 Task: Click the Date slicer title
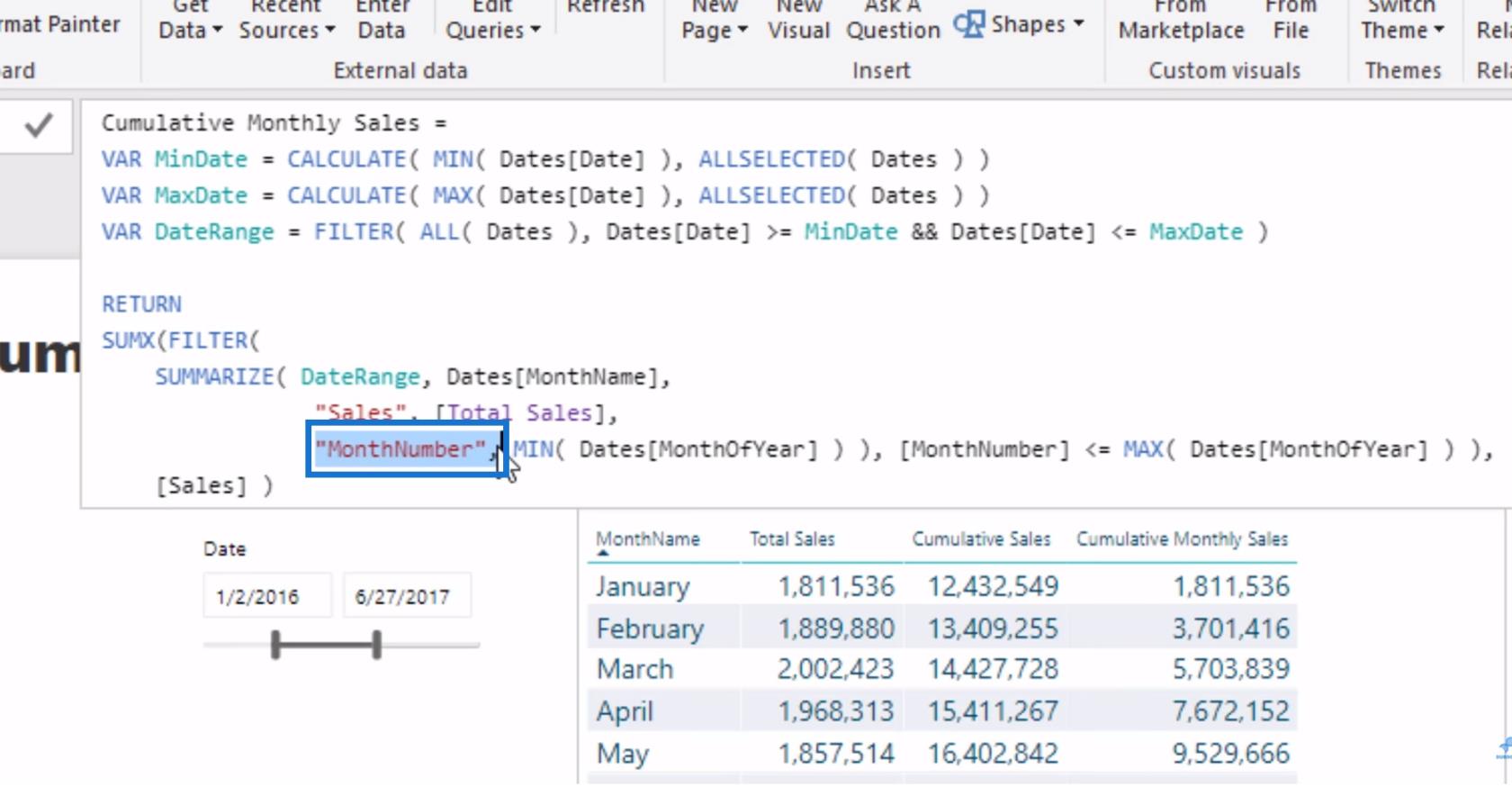pos(224,549)
